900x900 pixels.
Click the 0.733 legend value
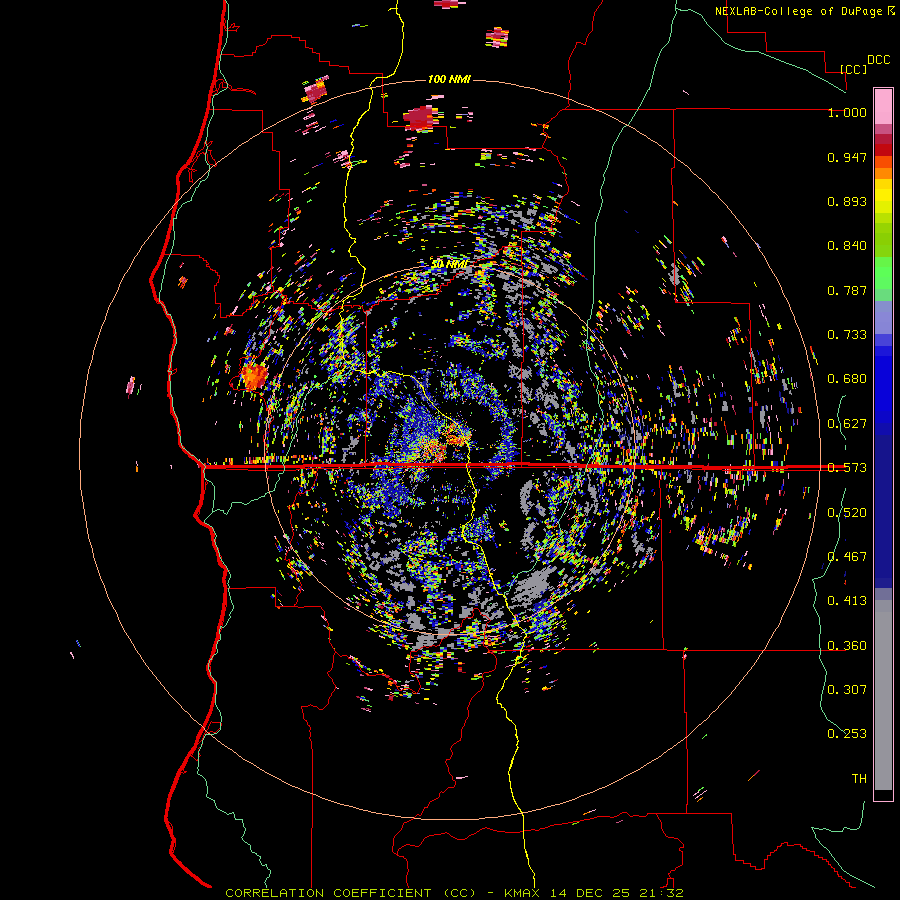[847, 335]
